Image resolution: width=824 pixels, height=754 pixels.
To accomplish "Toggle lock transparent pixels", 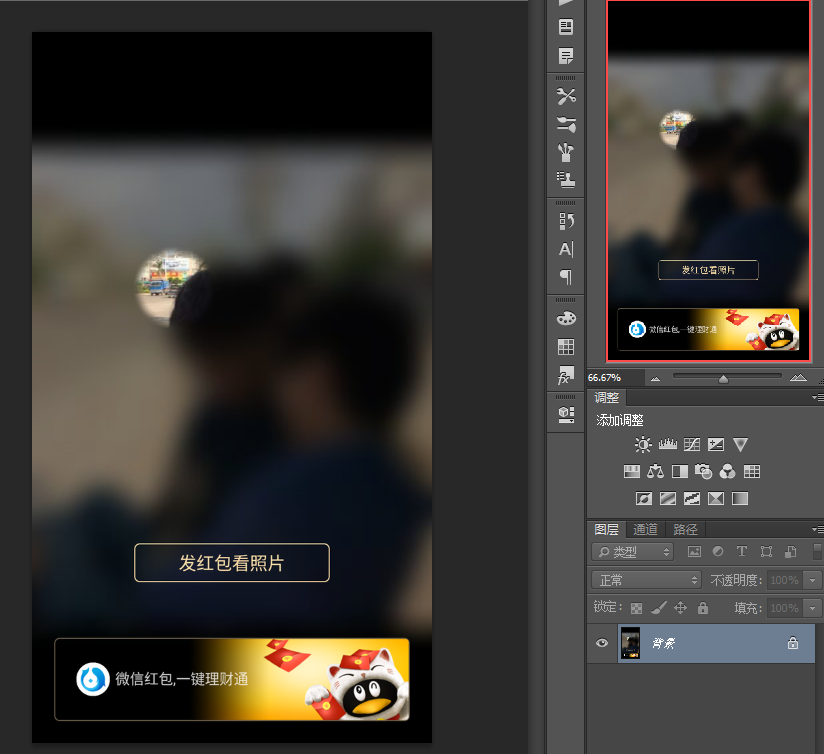I will click(636, 608).
